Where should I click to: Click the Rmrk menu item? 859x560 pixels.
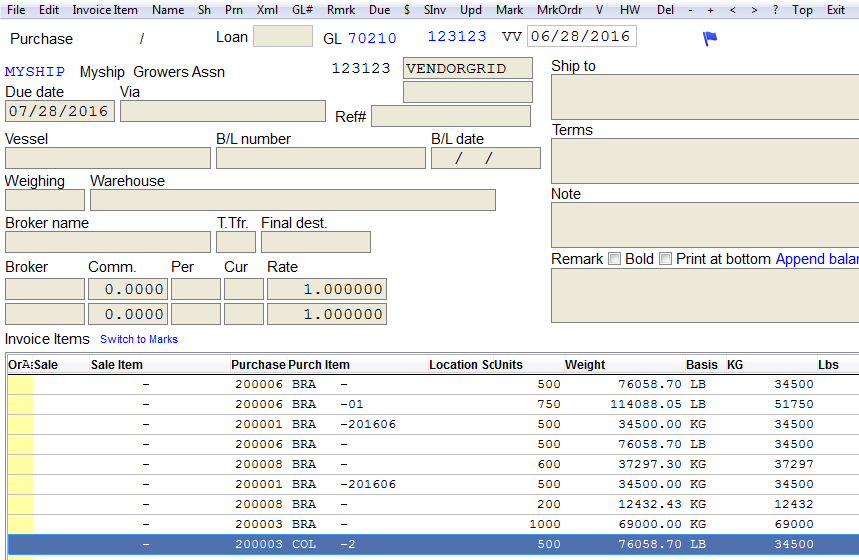point(341,10)
